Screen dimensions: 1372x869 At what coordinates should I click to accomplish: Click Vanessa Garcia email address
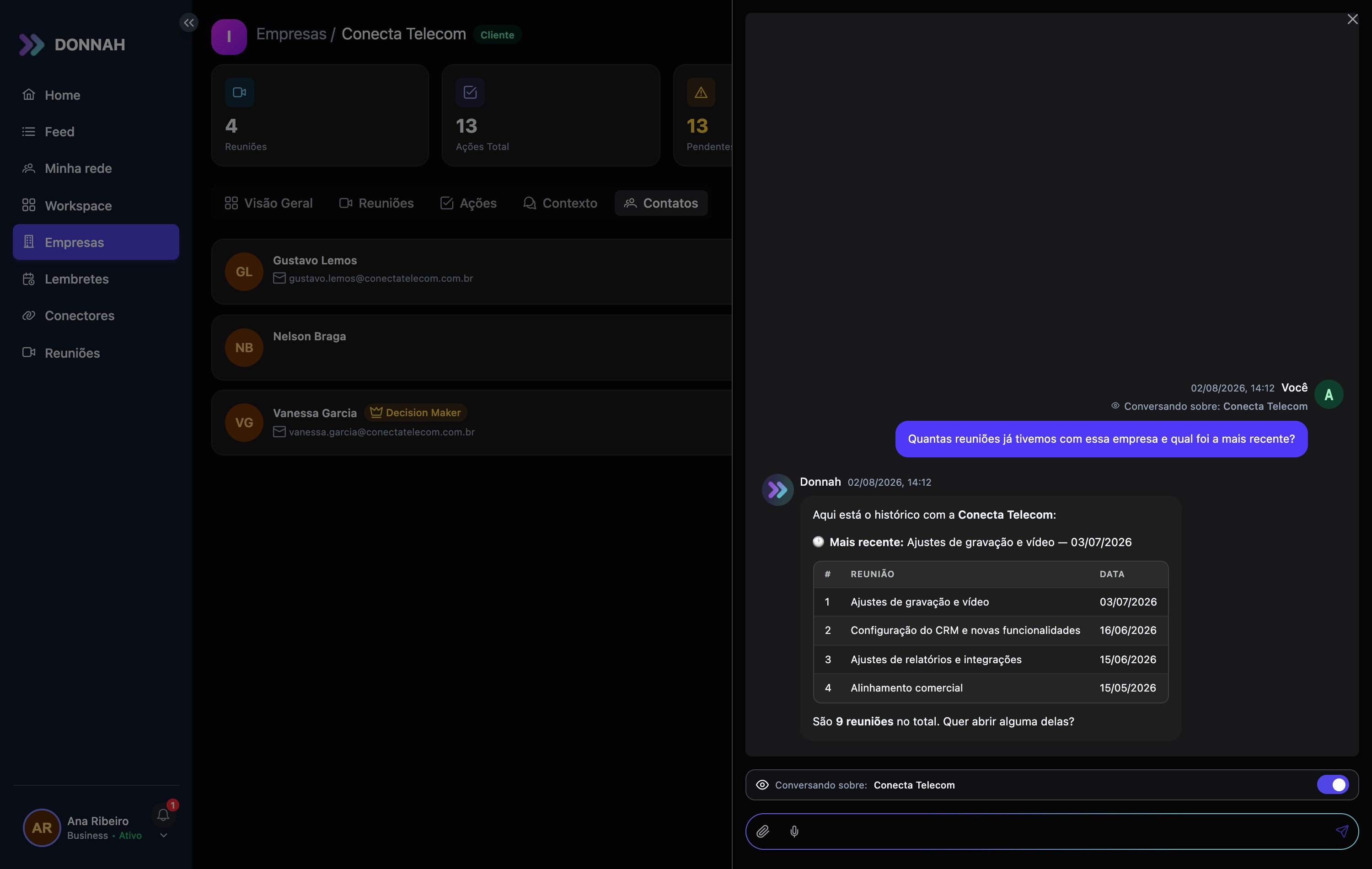click(382, 432)
